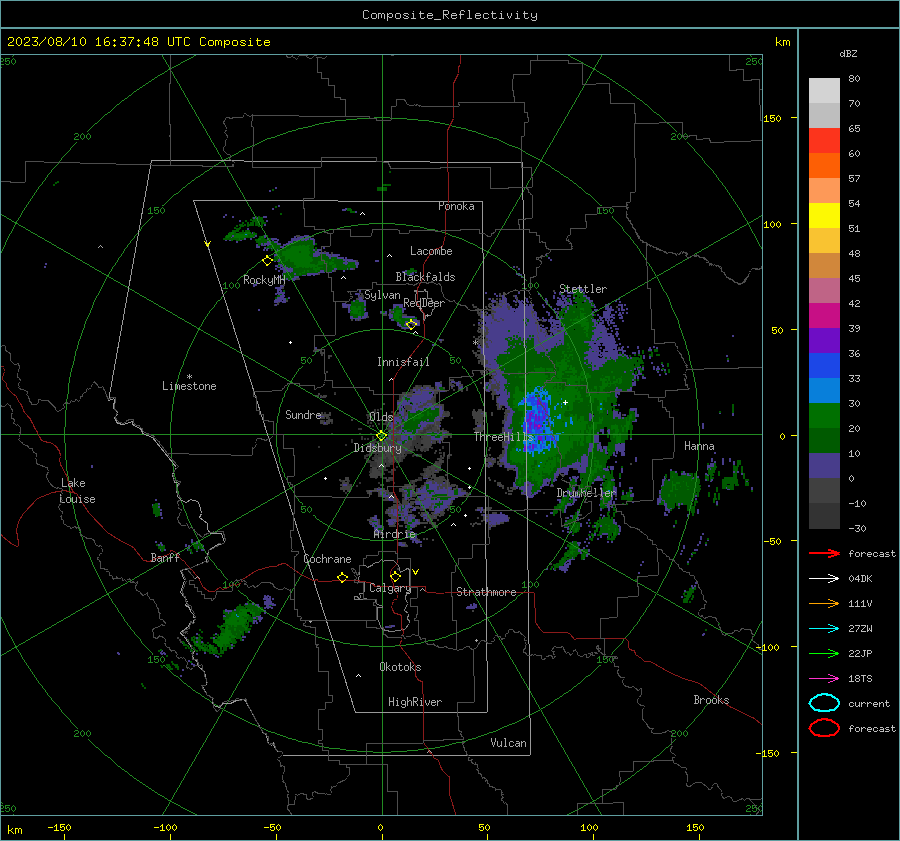Viewport: 900px width, 841px height.
Task: Select the lightest gray 70-80 dBZ swatch
Action: click(824, 91)
